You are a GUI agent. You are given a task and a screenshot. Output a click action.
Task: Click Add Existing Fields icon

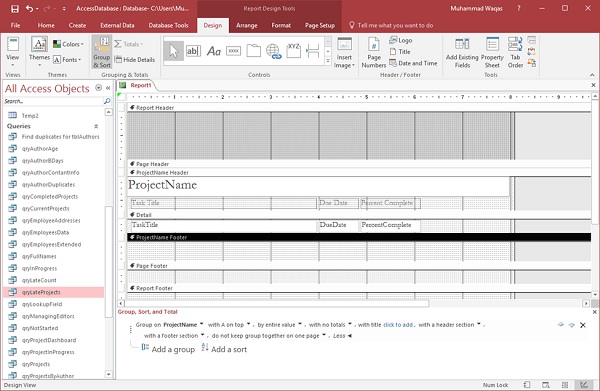pos(462,52)
